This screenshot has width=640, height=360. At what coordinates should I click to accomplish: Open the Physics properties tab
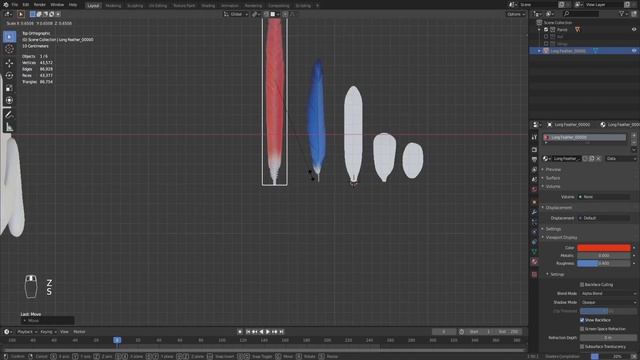[534, 232]
